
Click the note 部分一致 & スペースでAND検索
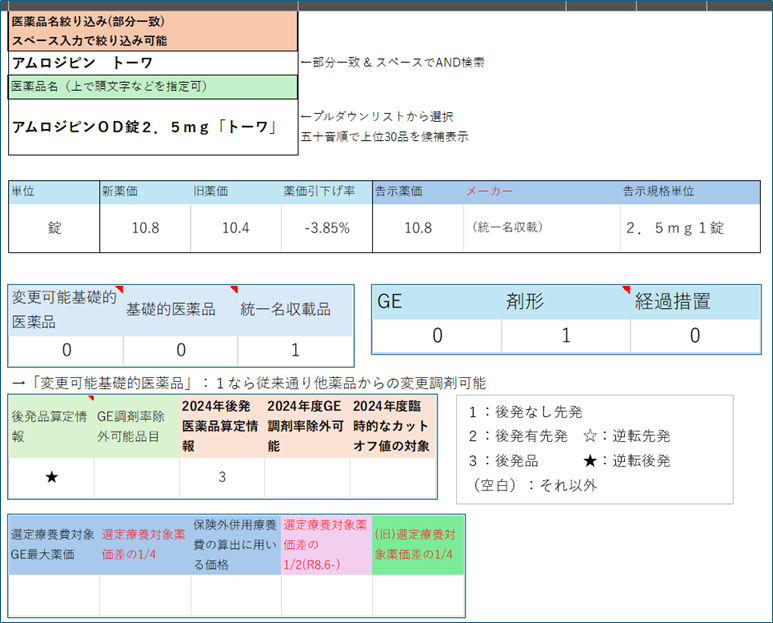point(392,63)
